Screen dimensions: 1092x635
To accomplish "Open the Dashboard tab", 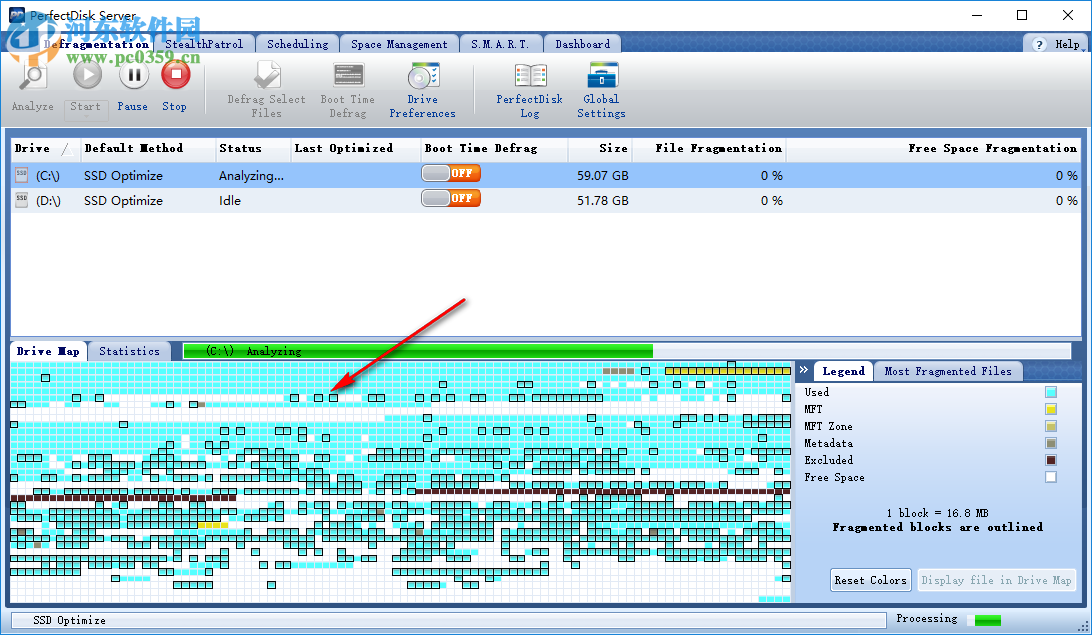I will click(582, 44).
